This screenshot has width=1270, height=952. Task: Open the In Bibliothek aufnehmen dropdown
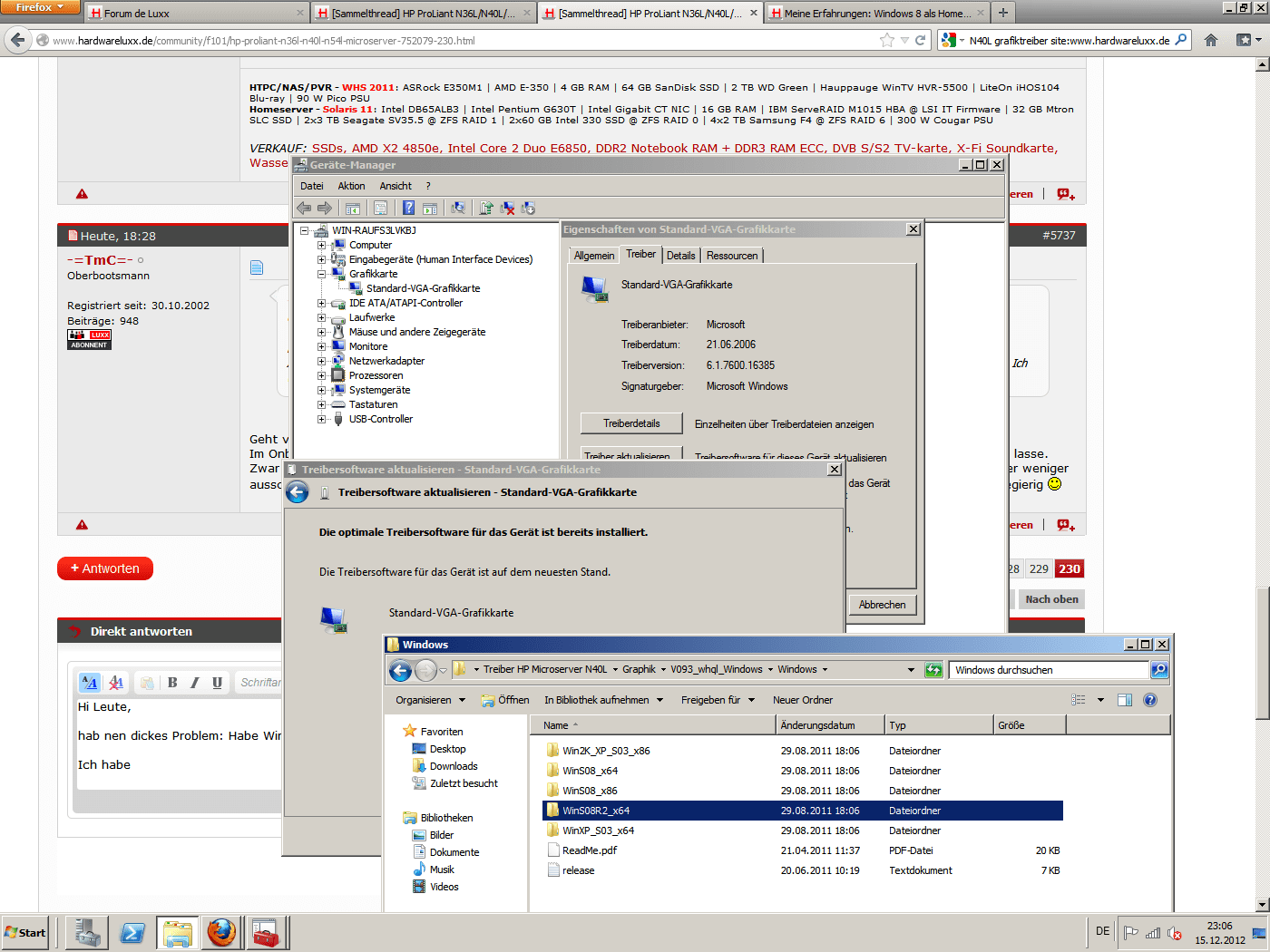click(603, 700)
